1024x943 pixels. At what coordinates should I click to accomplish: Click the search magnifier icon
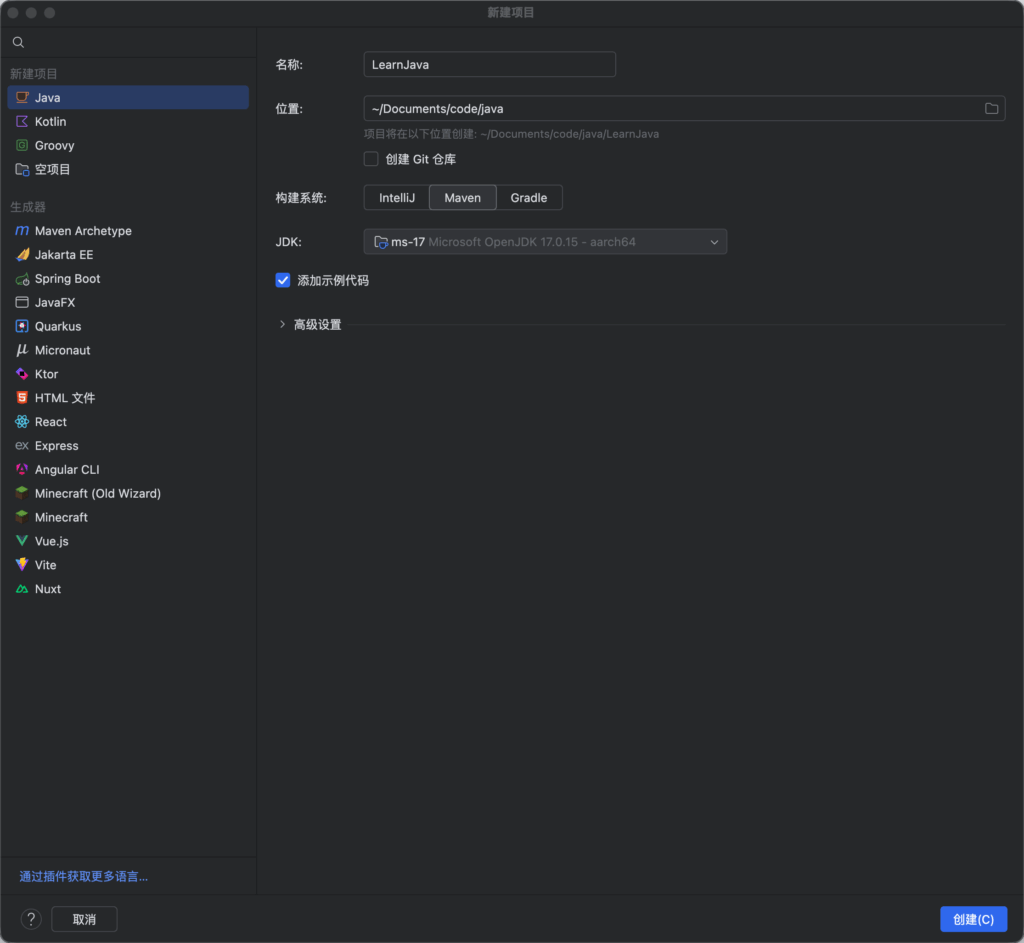pyautogui.click(x=18, y=42)
